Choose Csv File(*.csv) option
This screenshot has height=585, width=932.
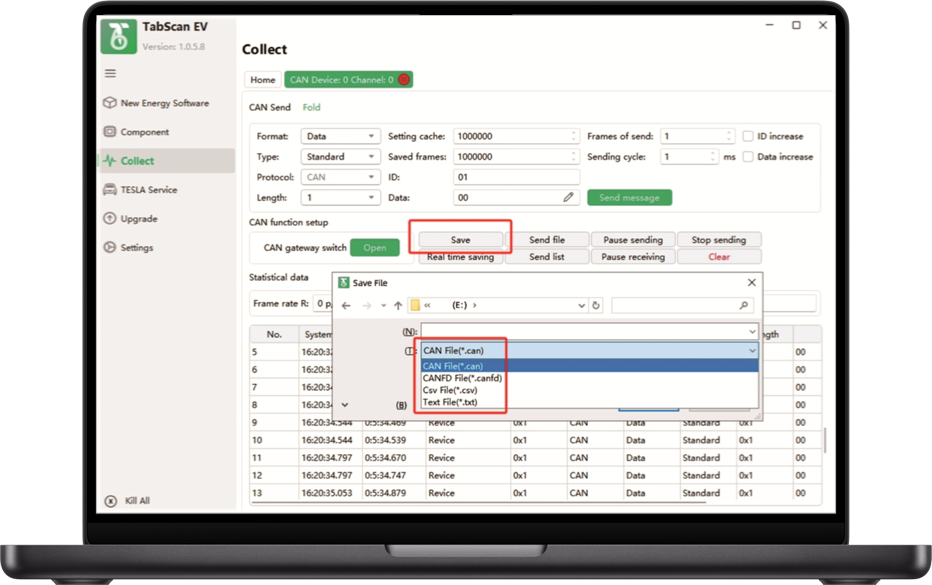pos(590,390)
